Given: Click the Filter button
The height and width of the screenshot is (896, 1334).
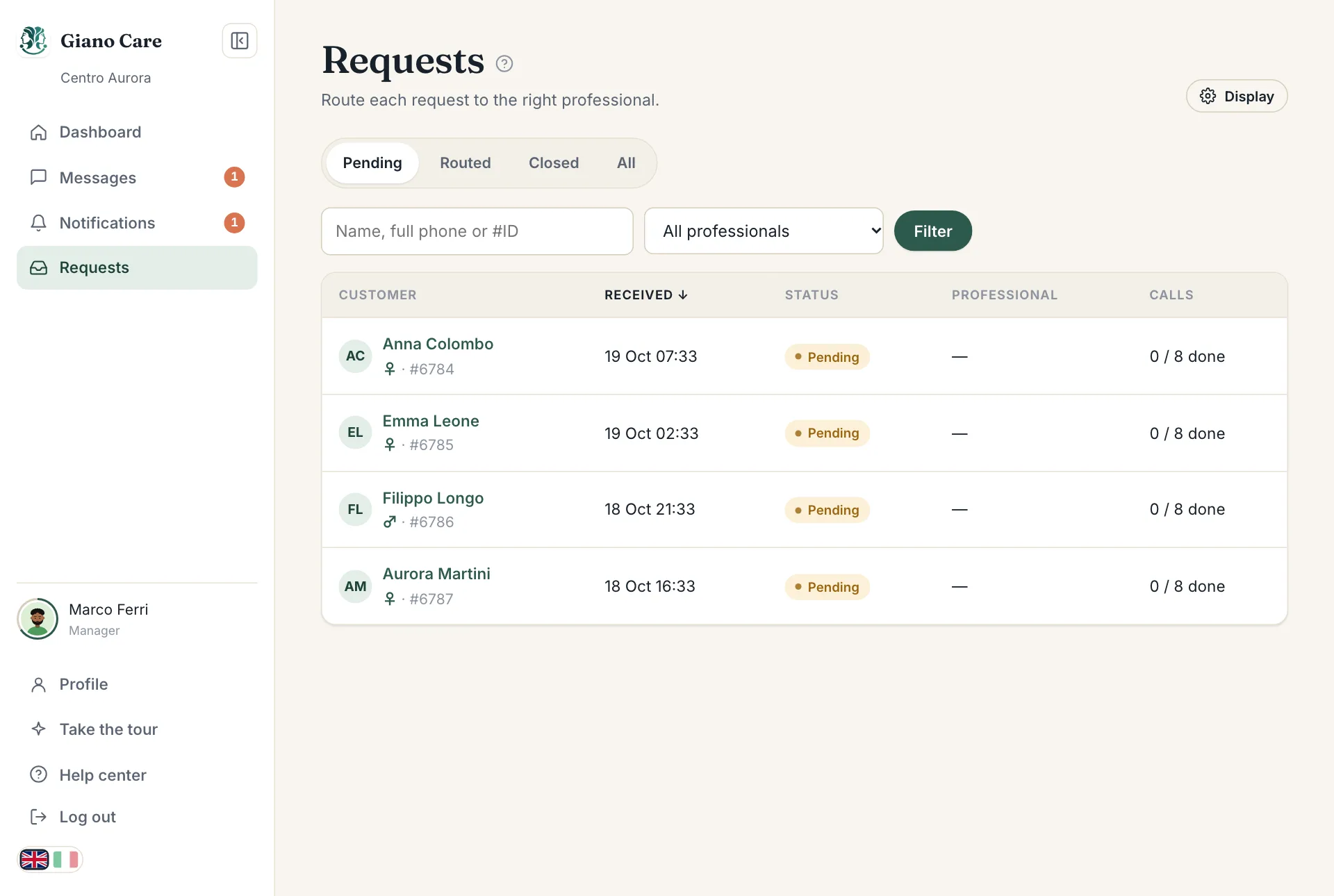Looking at the screenshot, I should point(932,231).
